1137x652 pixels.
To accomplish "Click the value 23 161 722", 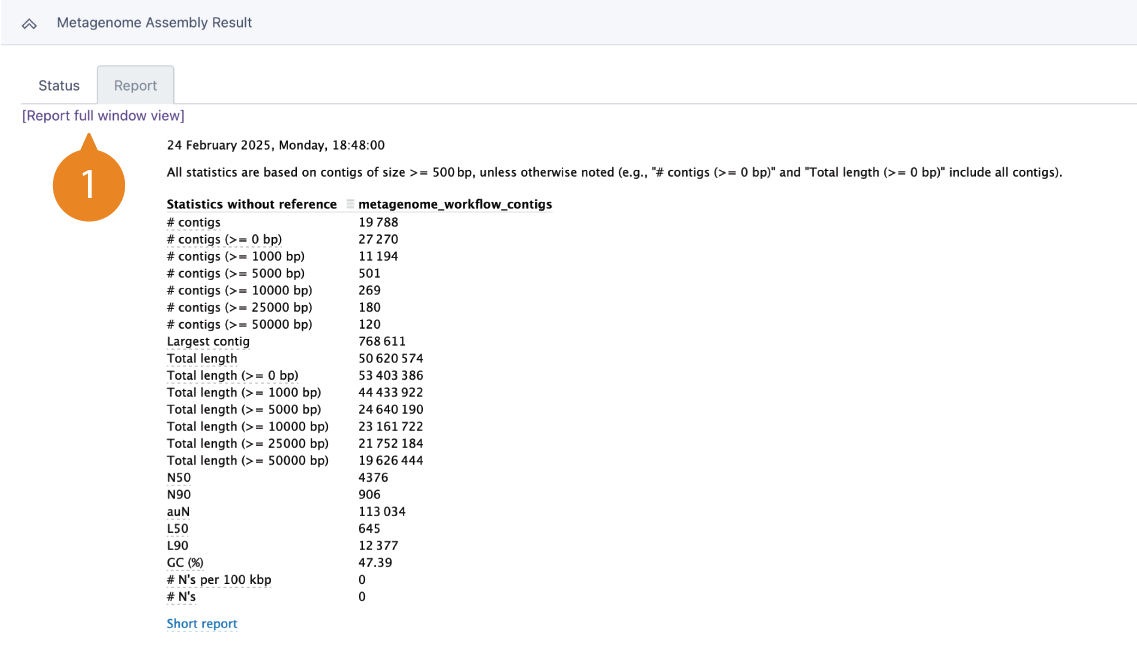I will [x=391, y=426].
